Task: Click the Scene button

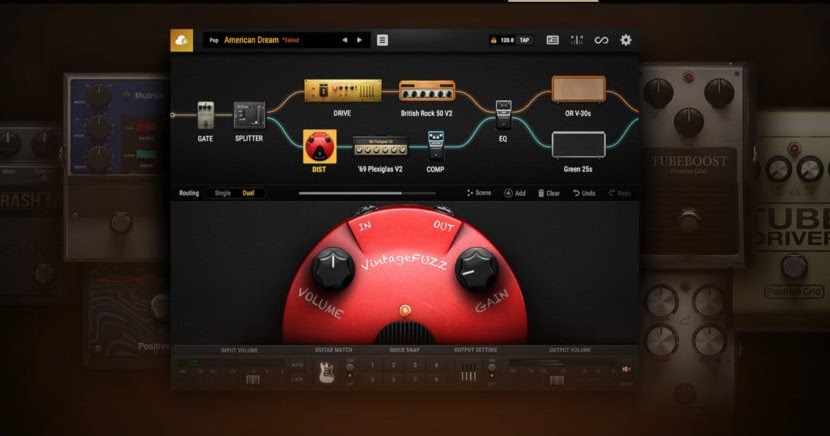Action: click(x=479, y=193)
